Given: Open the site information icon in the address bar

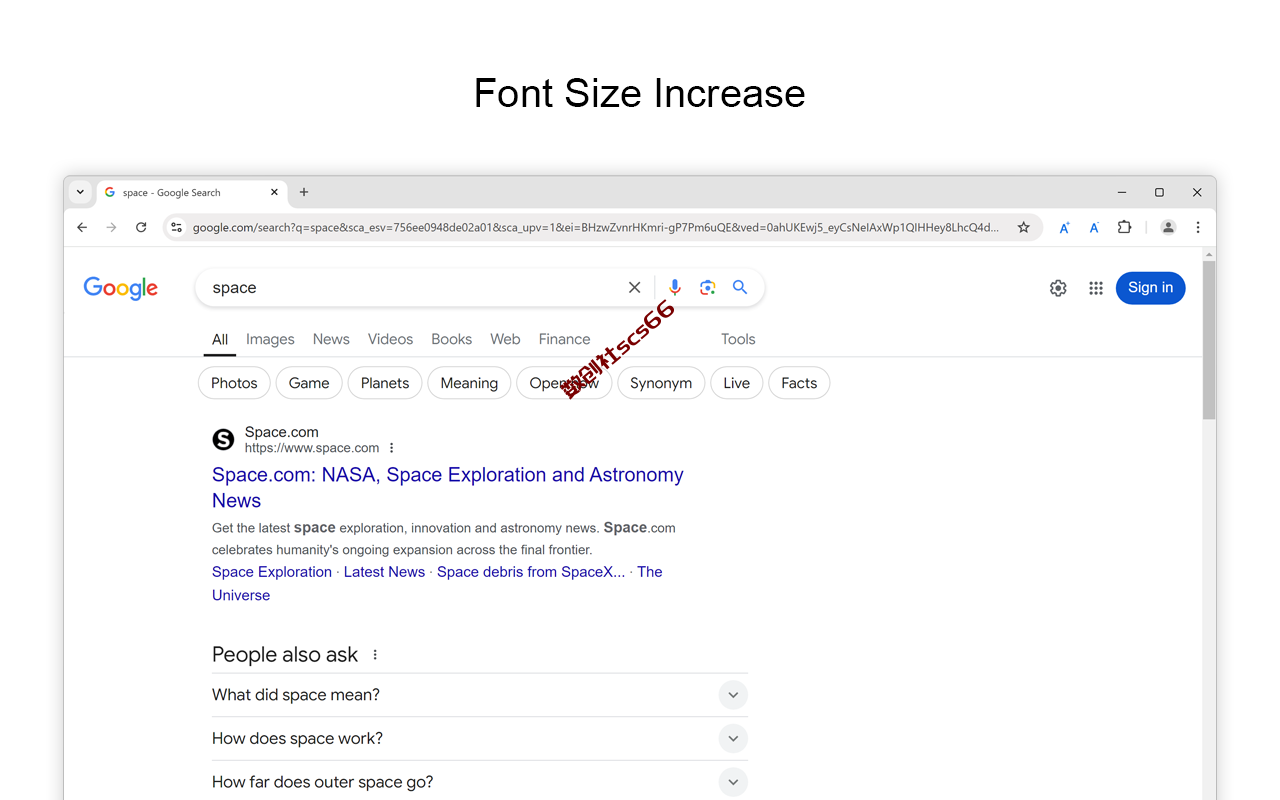Looking at the screenshot, I should [x=177, y=228].
